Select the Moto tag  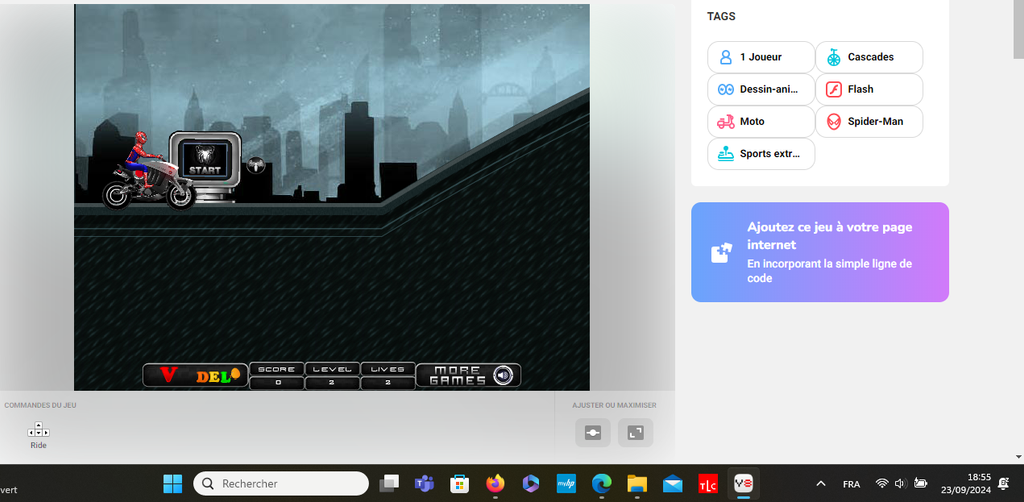(761, 121)
